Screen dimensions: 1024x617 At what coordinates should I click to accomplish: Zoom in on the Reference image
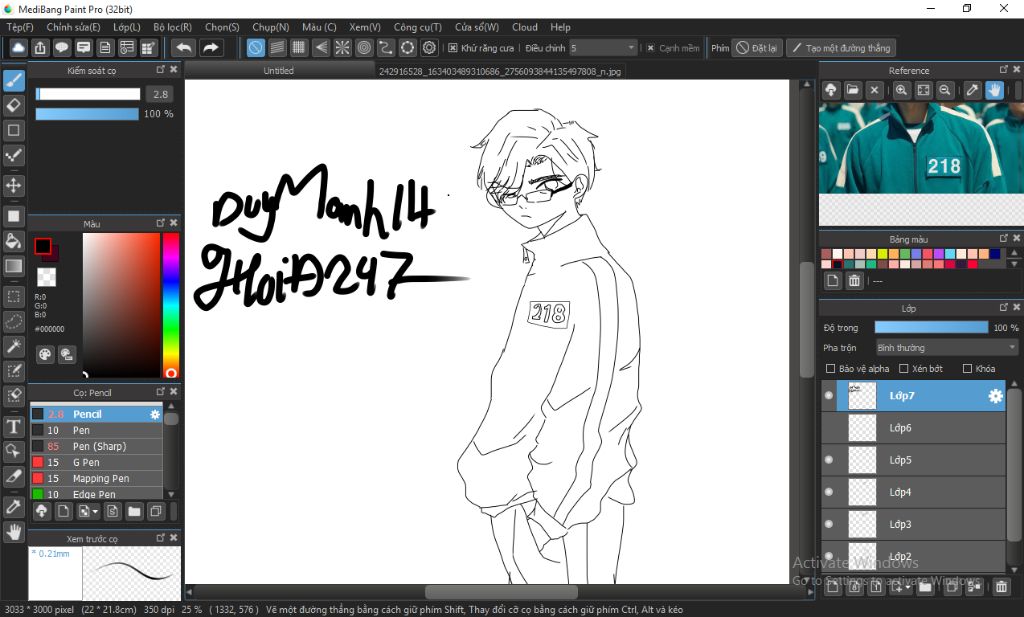click(901, 90)
